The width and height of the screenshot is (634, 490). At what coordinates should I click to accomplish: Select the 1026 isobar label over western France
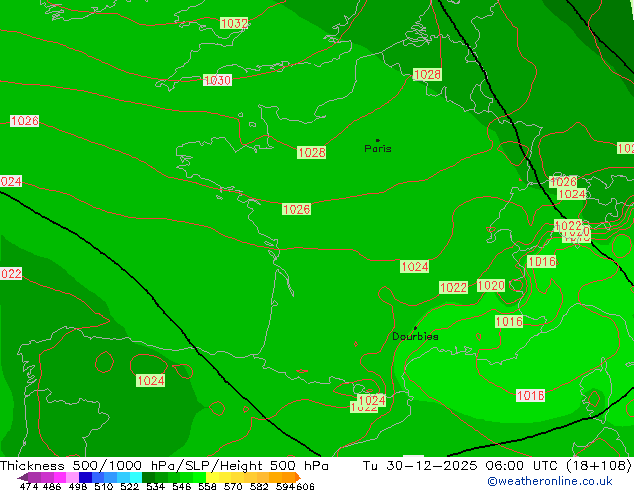296,209
